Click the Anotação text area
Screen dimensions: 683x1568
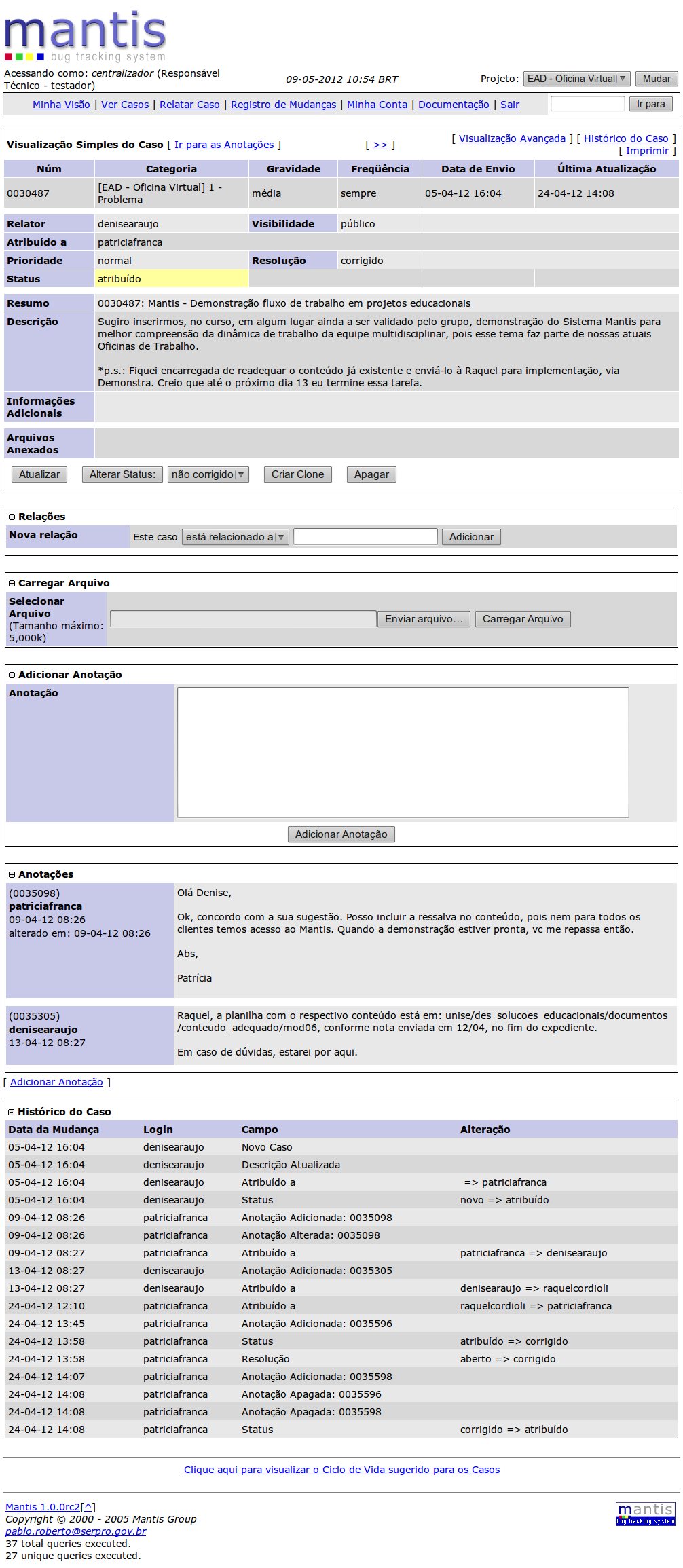click(403, 753)
